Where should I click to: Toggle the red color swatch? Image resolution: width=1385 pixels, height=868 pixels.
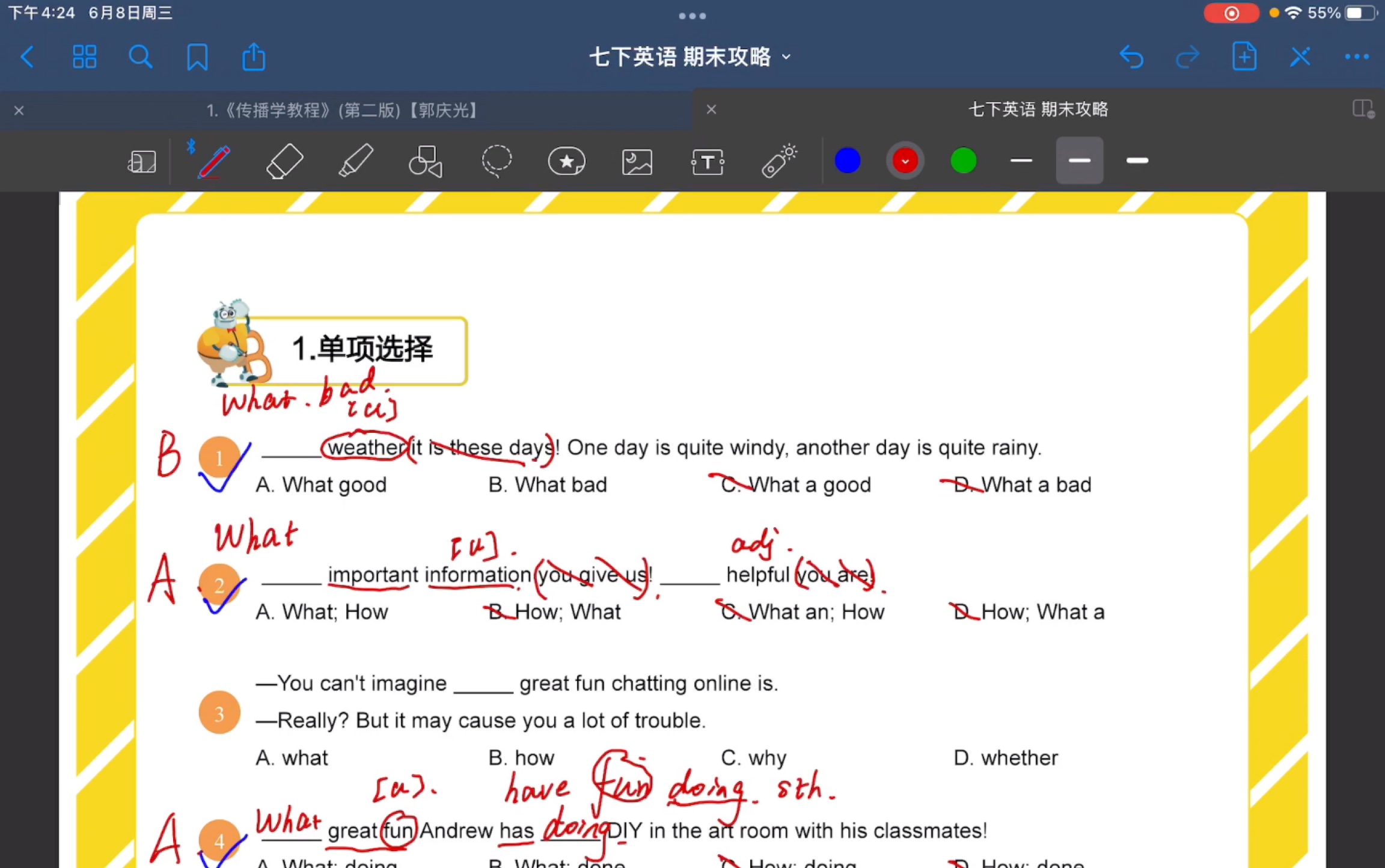point(905,161)
